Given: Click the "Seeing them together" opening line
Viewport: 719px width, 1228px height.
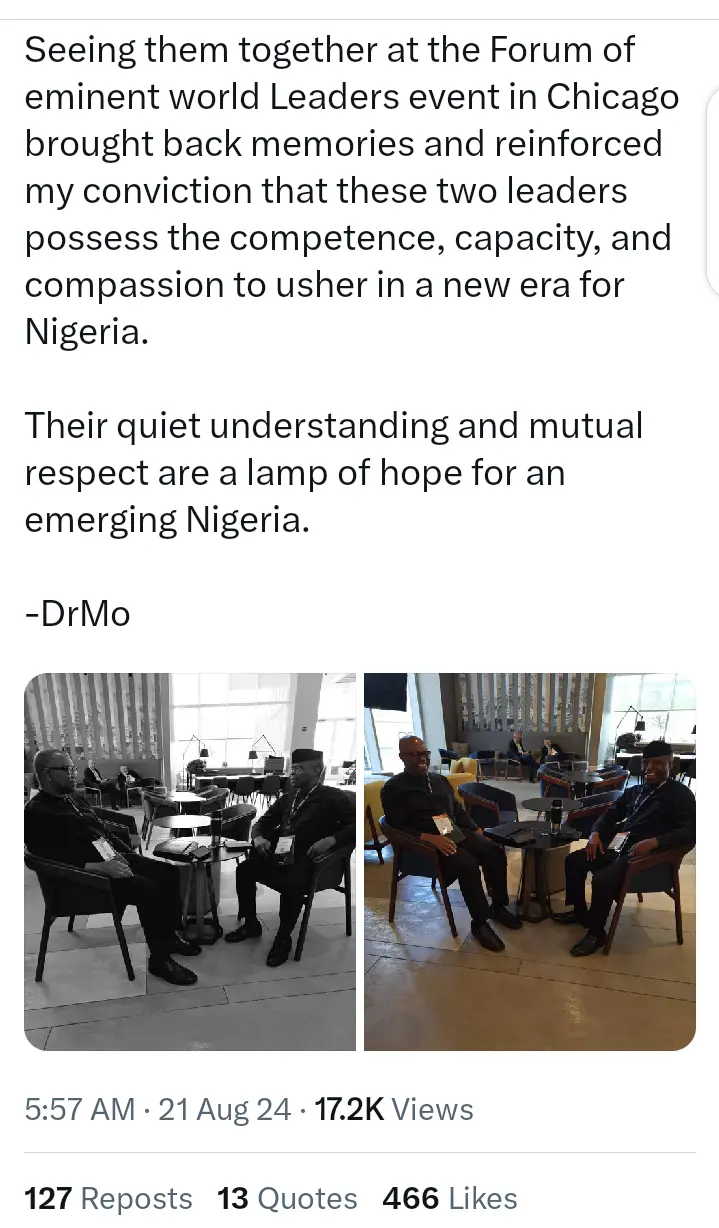Looking at the screenshot, I should point(330,50).
